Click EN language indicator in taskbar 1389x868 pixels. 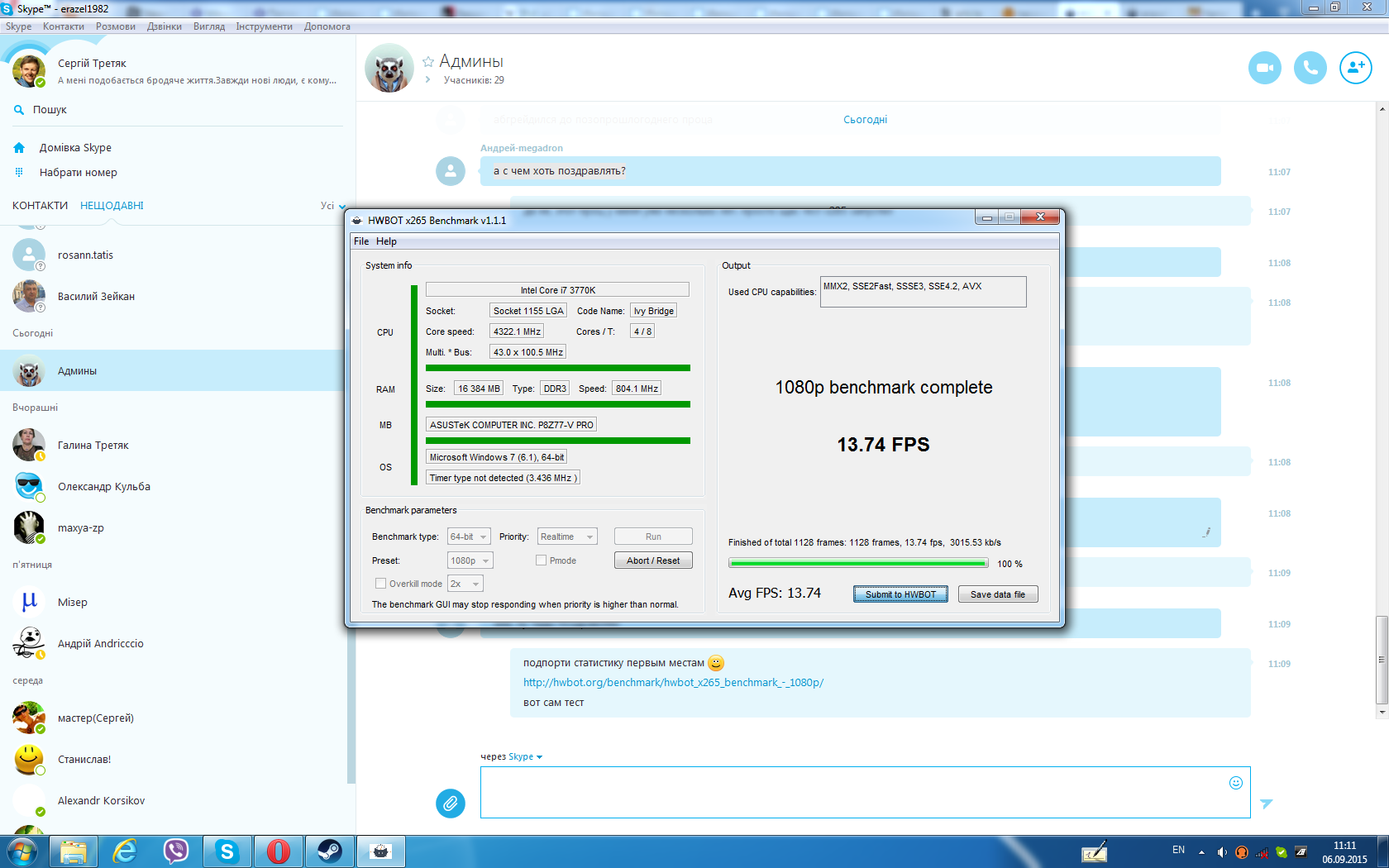[x=1178, y=850]
